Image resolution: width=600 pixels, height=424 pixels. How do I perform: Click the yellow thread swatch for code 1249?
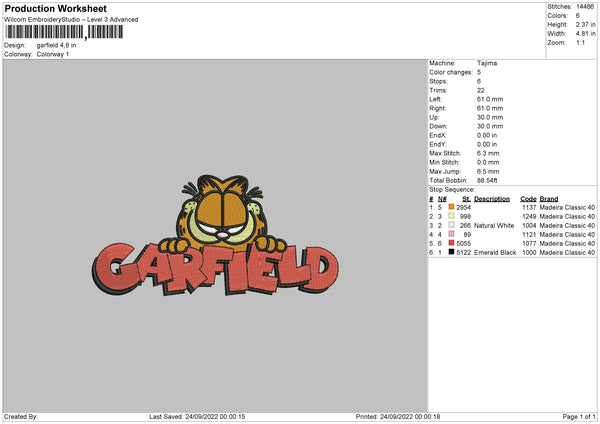(x=451, y=216)
